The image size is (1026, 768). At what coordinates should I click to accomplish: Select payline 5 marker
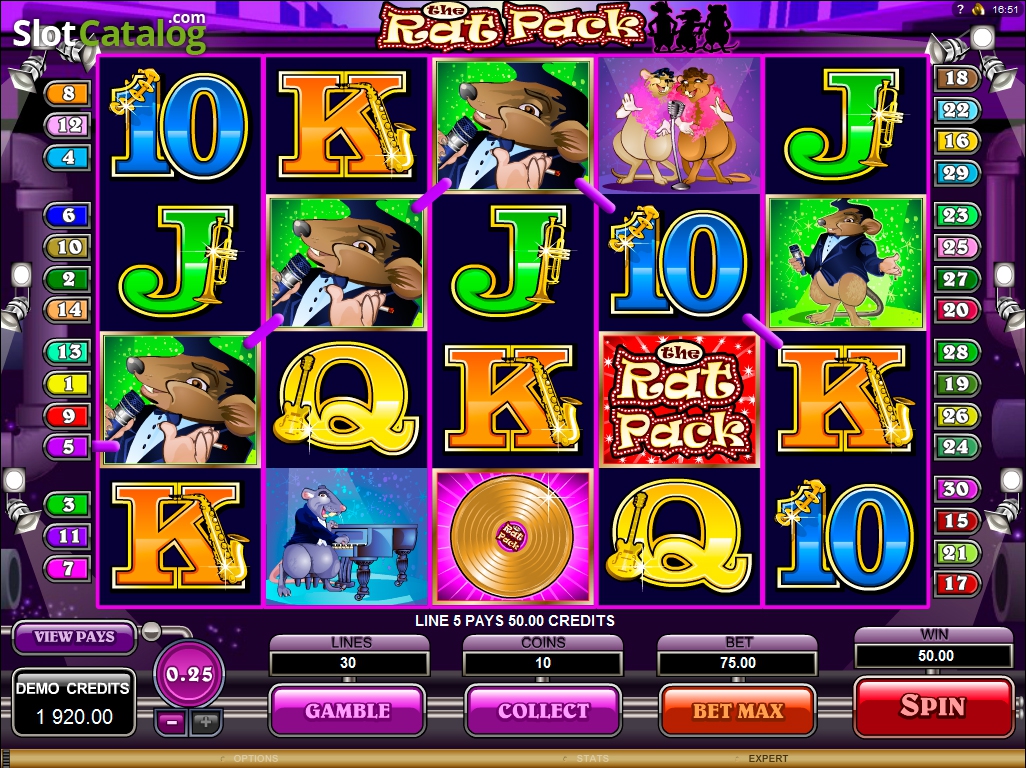tap(68, 447)
